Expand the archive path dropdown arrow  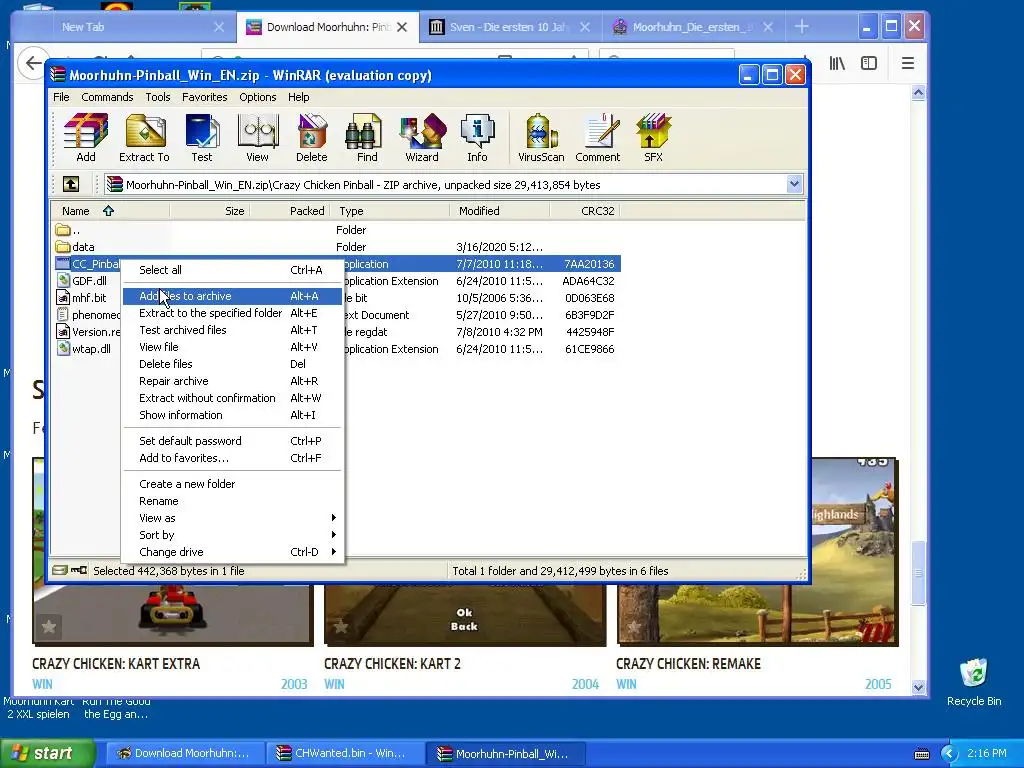click(x=794, y=184)
